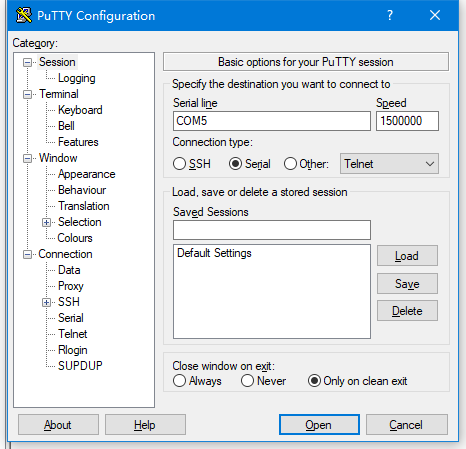Set close window on exit to Always

point(179,381)
